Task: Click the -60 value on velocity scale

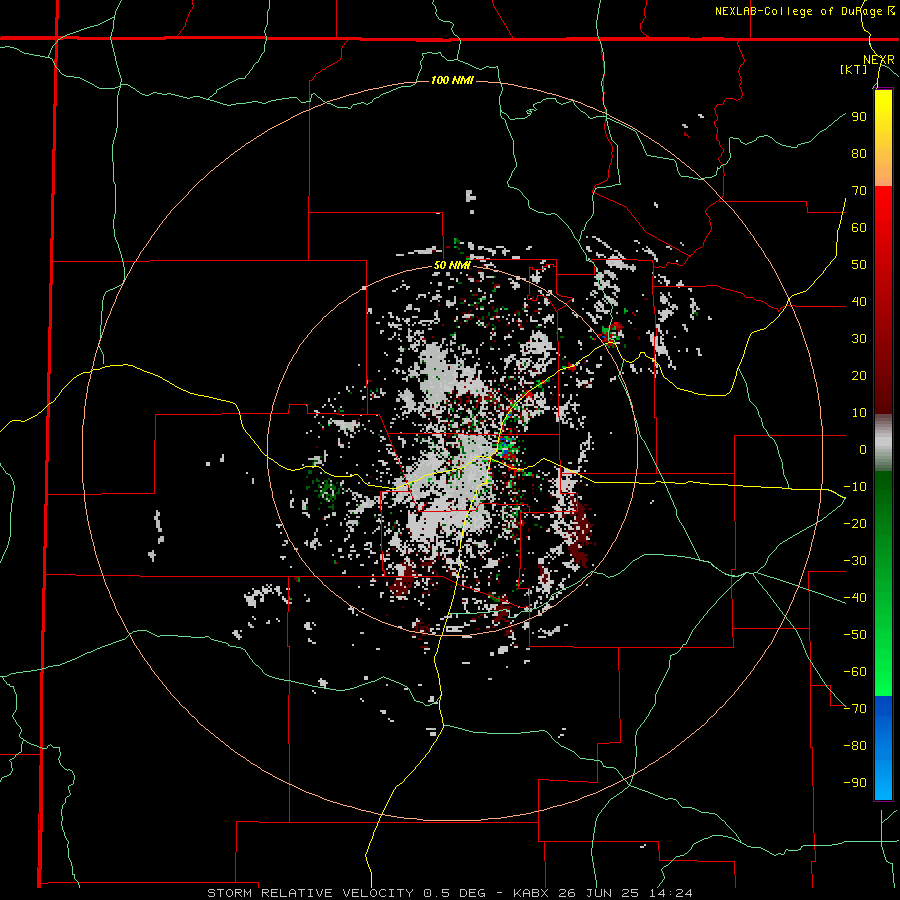Action: (x=855, y=672)
